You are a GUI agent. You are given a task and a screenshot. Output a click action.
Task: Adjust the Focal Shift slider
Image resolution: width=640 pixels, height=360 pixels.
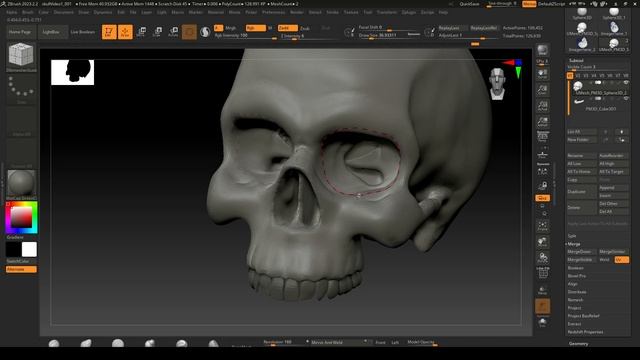389,27
